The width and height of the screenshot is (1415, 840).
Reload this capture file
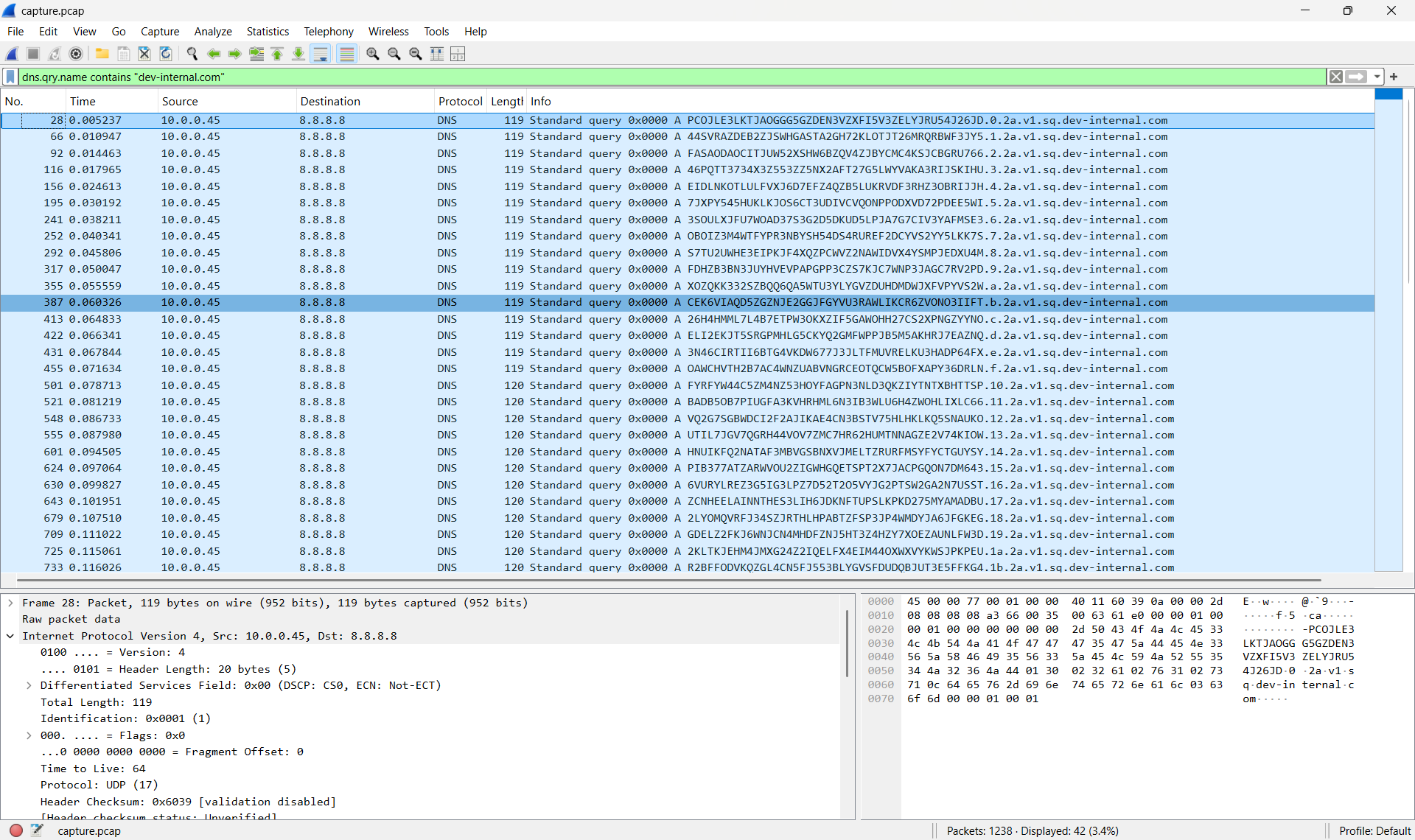[166, 54]
